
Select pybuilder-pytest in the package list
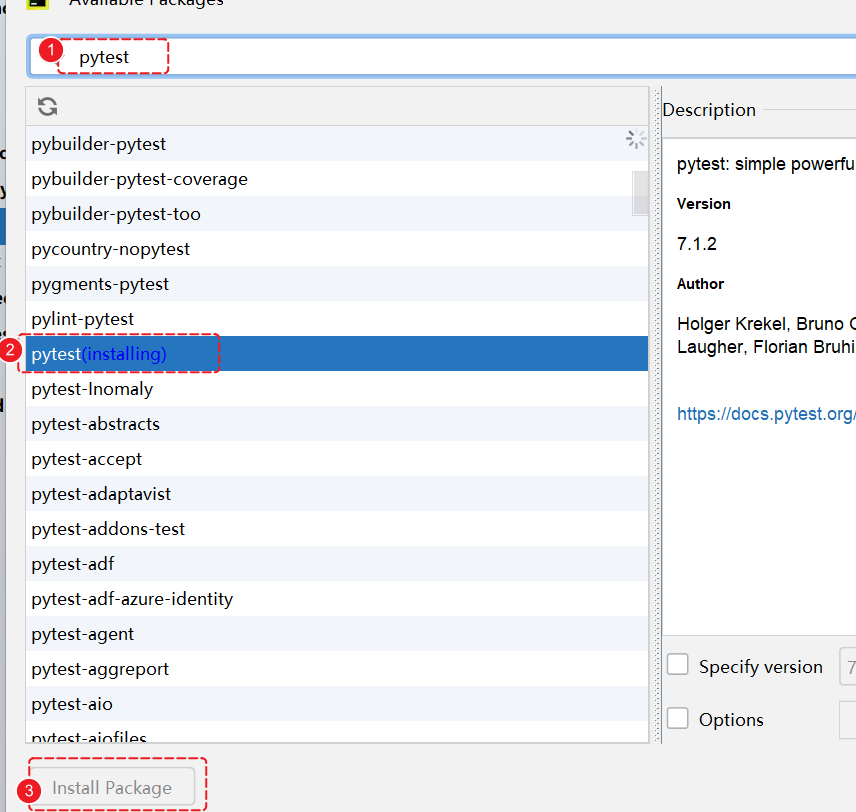tap(336, 144)
